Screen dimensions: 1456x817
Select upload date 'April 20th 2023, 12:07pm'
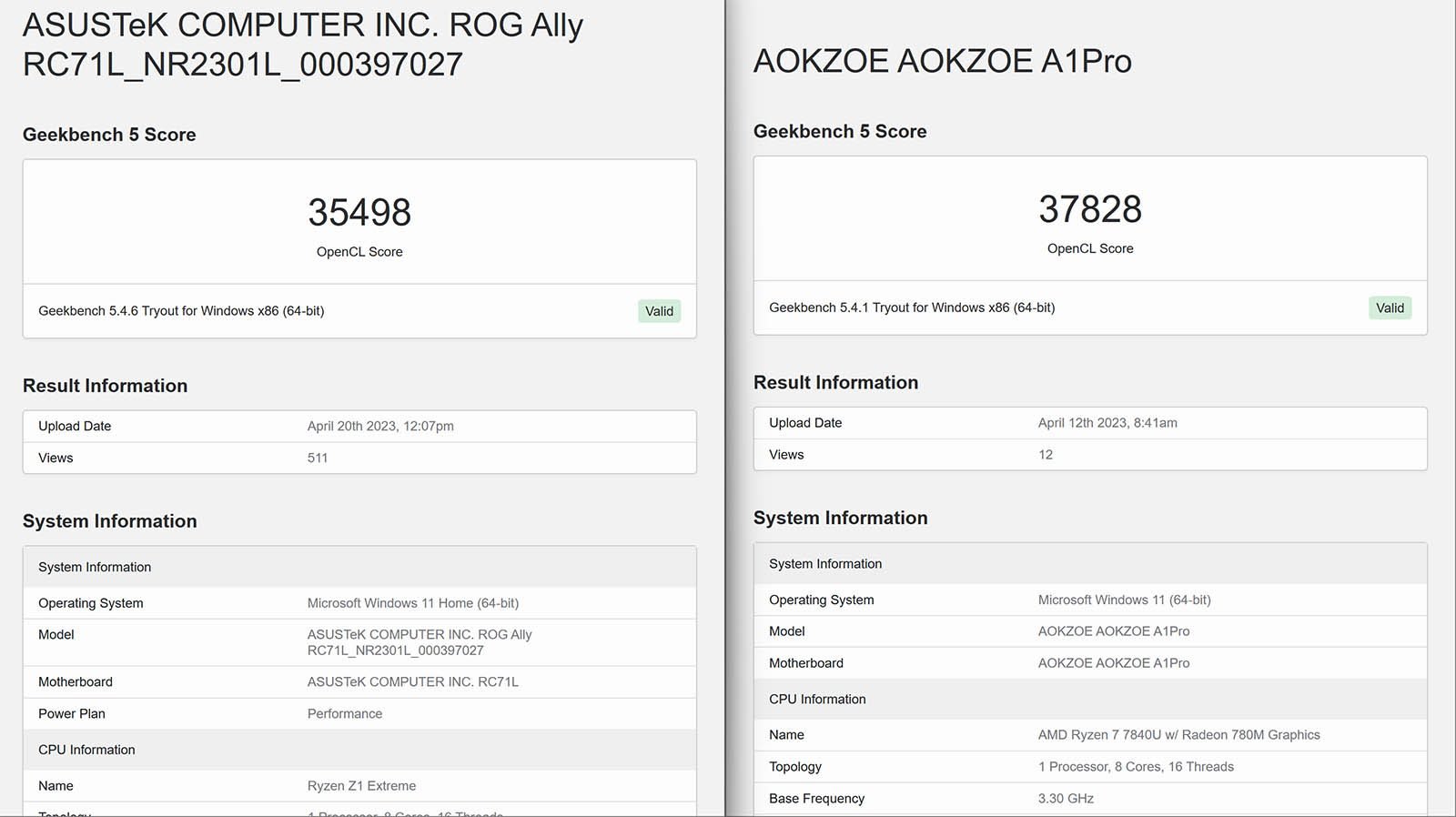point(380,426)
